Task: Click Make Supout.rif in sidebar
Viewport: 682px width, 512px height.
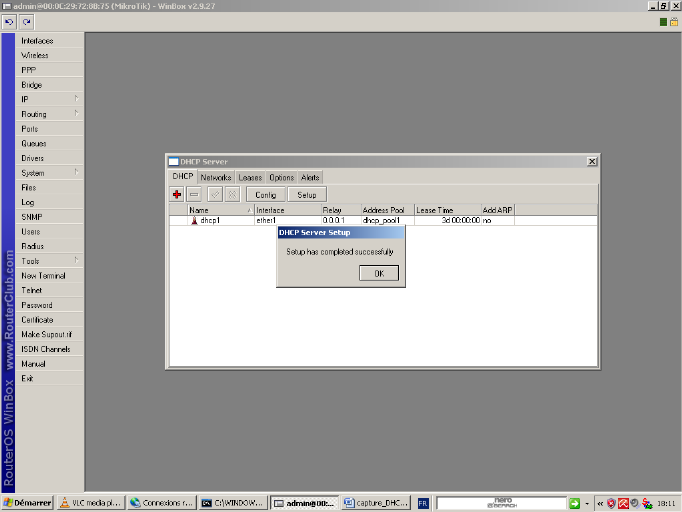Action: (x=49, y=335)
